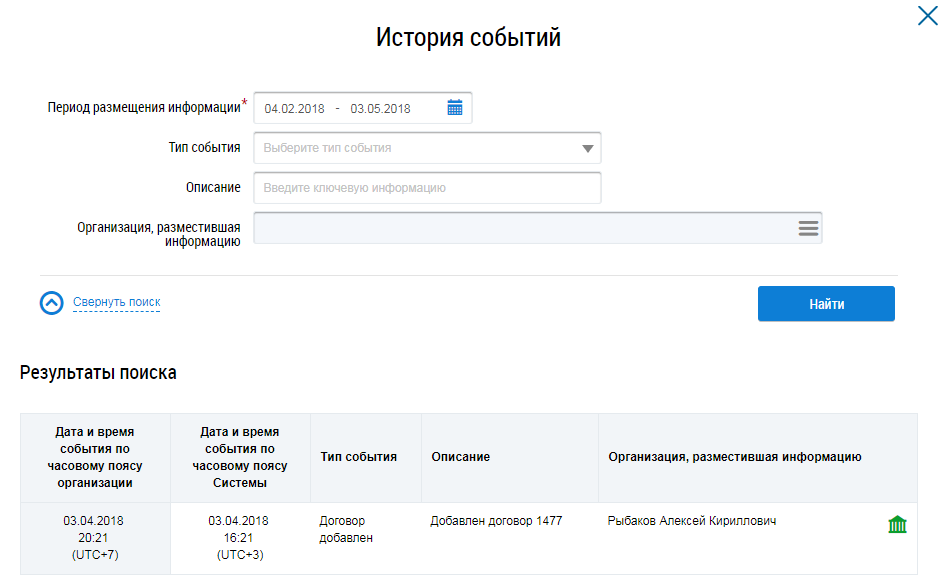Close the История событий dialog
The height and width of the screenshot is (587, 944).
click(927, 16)
